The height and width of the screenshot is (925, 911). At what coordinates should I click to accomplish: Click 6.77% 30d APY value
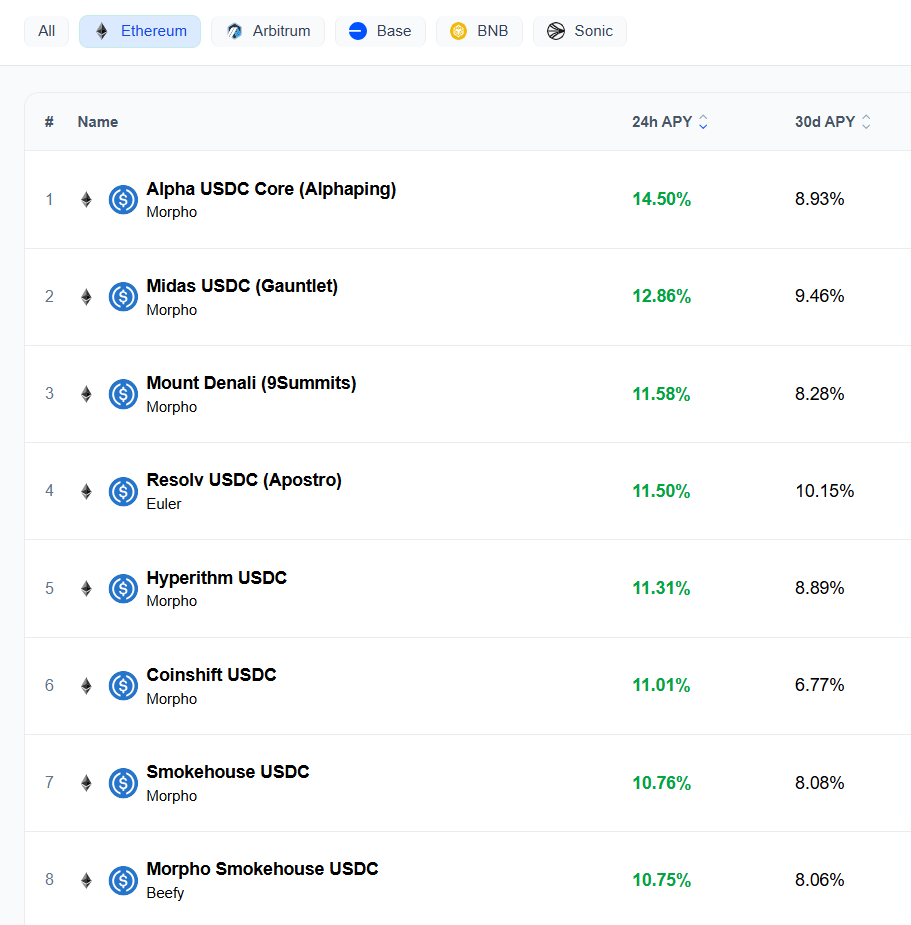tap(820, 685)
